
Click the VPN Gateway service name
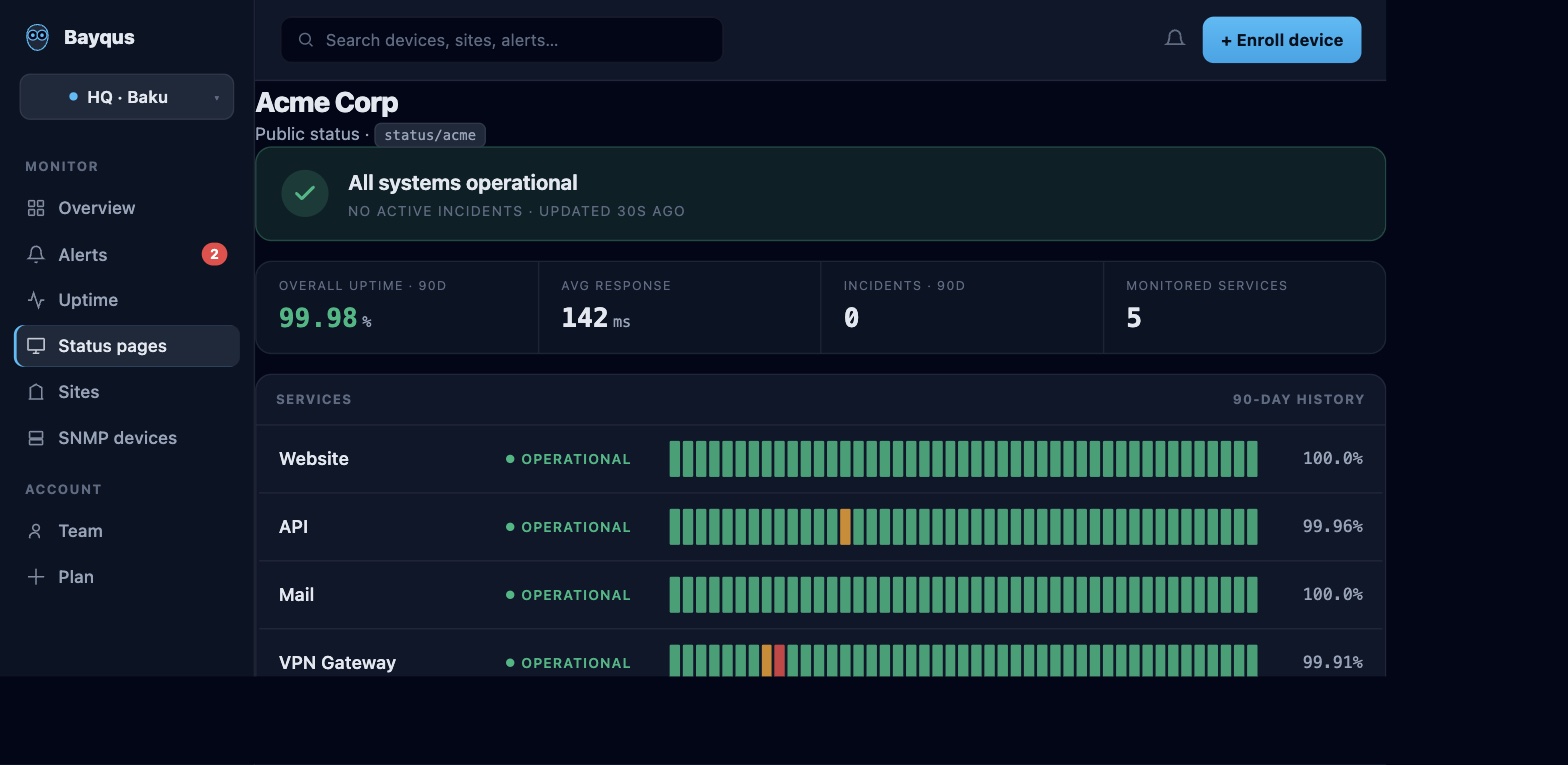[337, 663]
